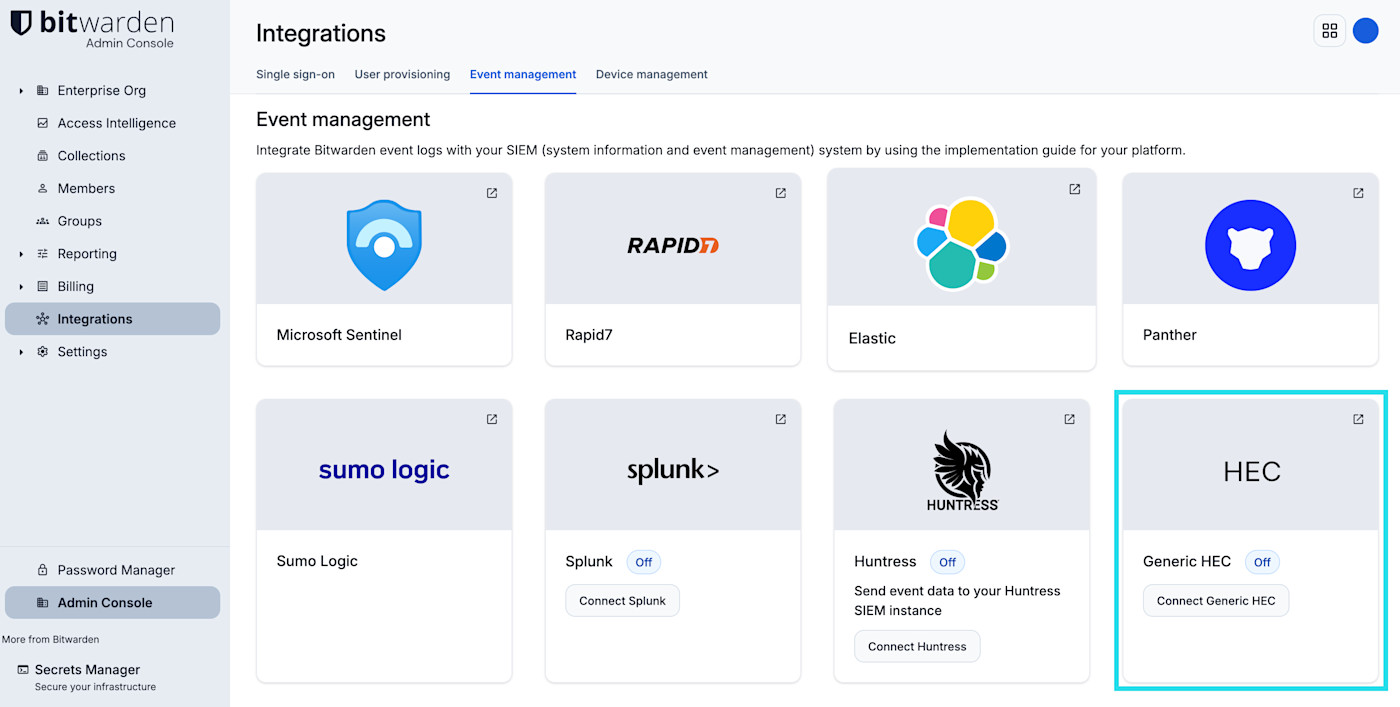Open Panther external link icon
1400x707 pixels.
pyautogui.click(x=1358, y=193)
